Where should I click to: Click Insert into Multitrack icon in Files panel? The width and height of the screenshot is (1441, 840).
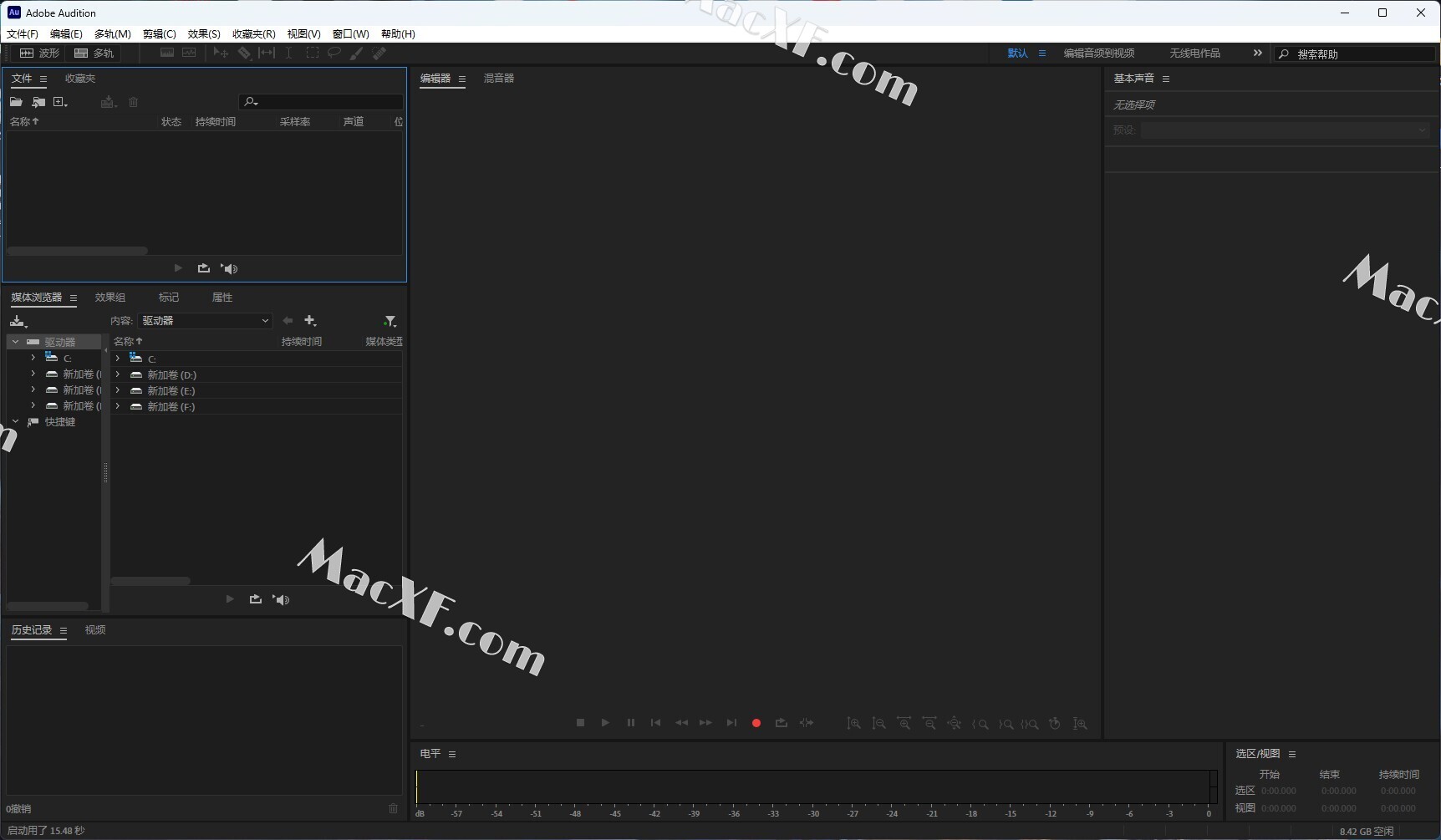pyautogui.click(x=107, y=102)
